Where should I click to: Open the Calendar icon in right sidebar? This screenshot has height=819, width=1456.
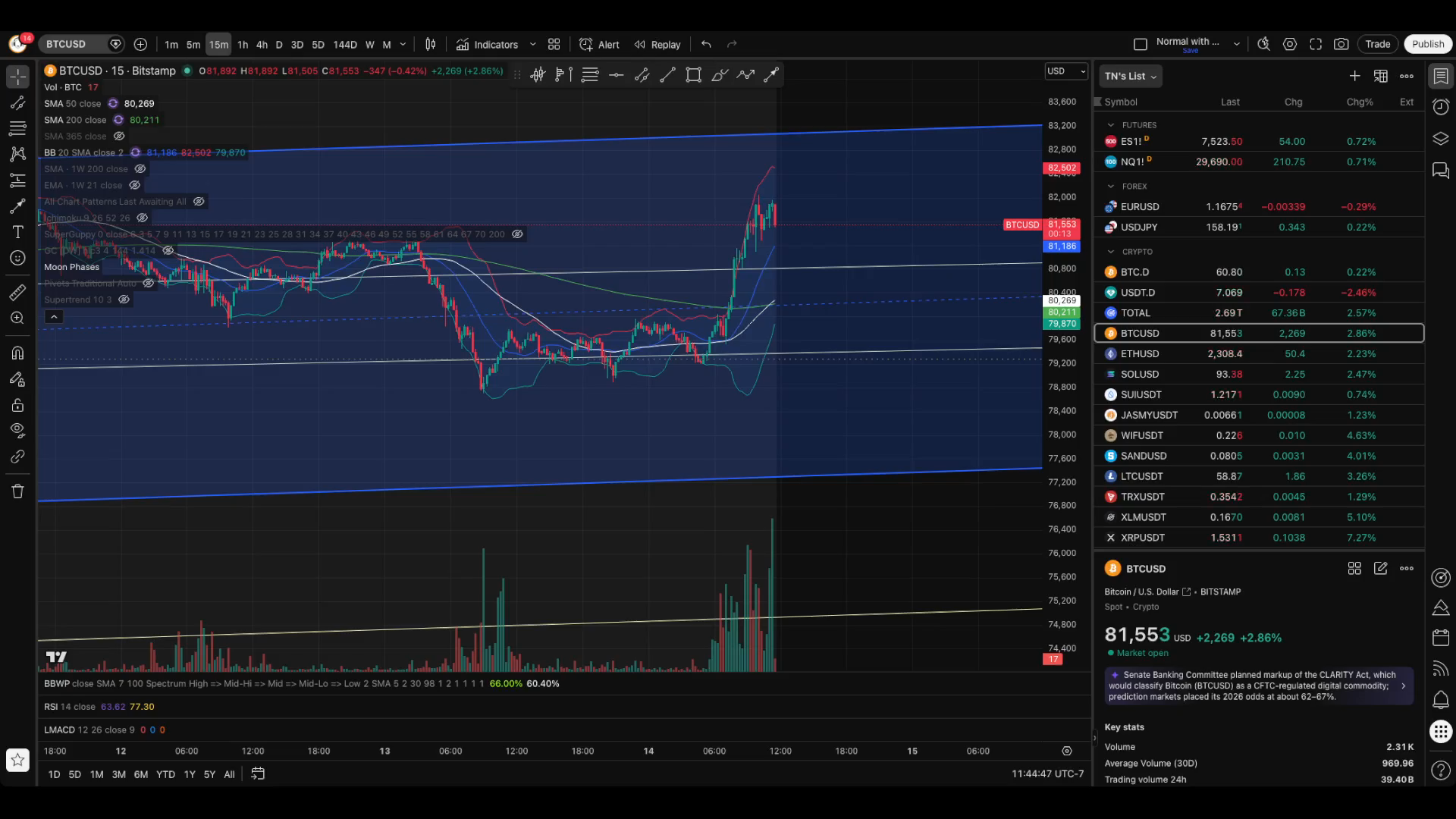pyautogui.click(x=1441, y=638)
